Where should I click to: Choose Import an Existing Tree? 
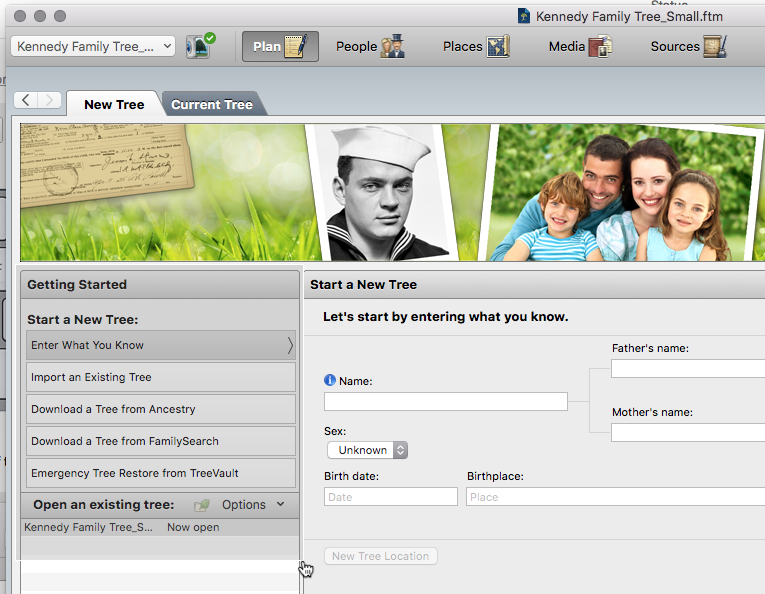161,377
